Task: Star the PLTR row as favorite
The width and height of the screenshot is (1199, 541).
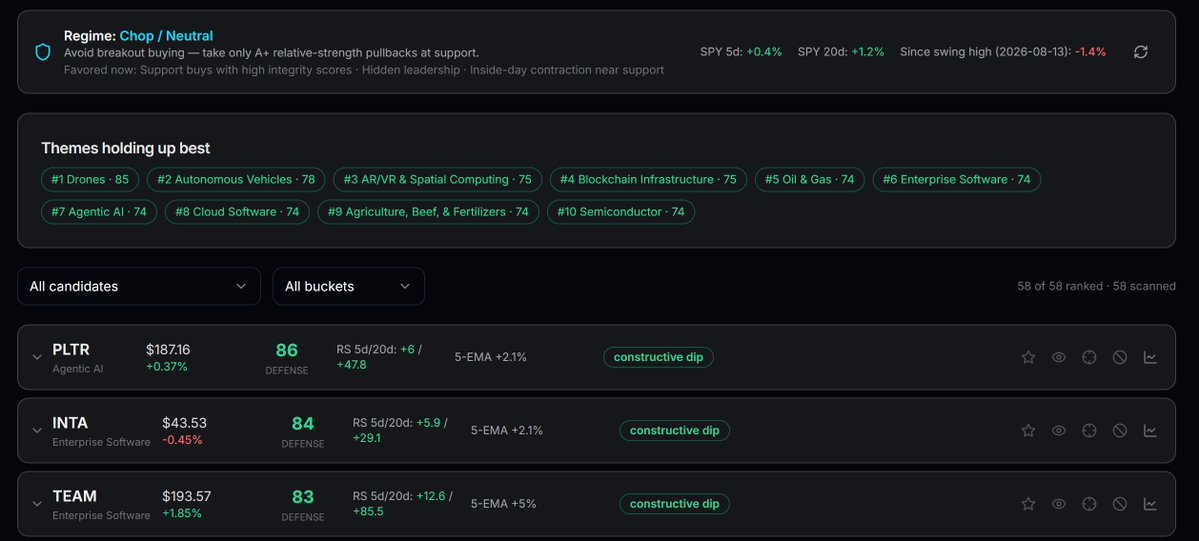Action: [1028, 357]
